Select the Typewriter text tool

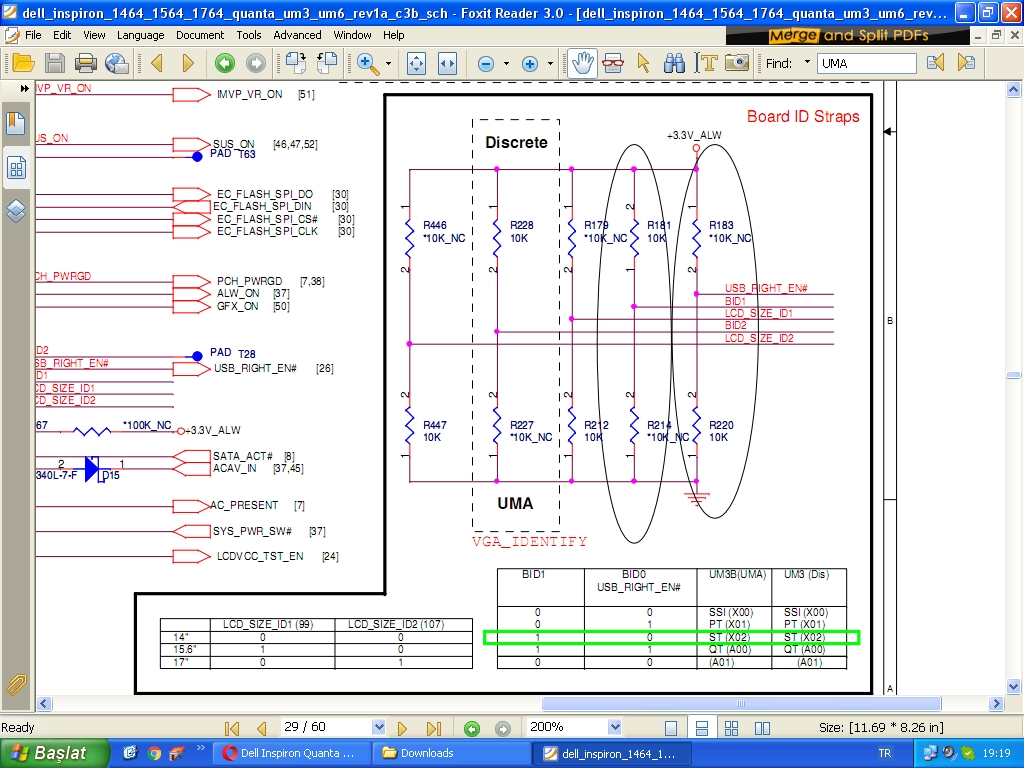[707, 63]
